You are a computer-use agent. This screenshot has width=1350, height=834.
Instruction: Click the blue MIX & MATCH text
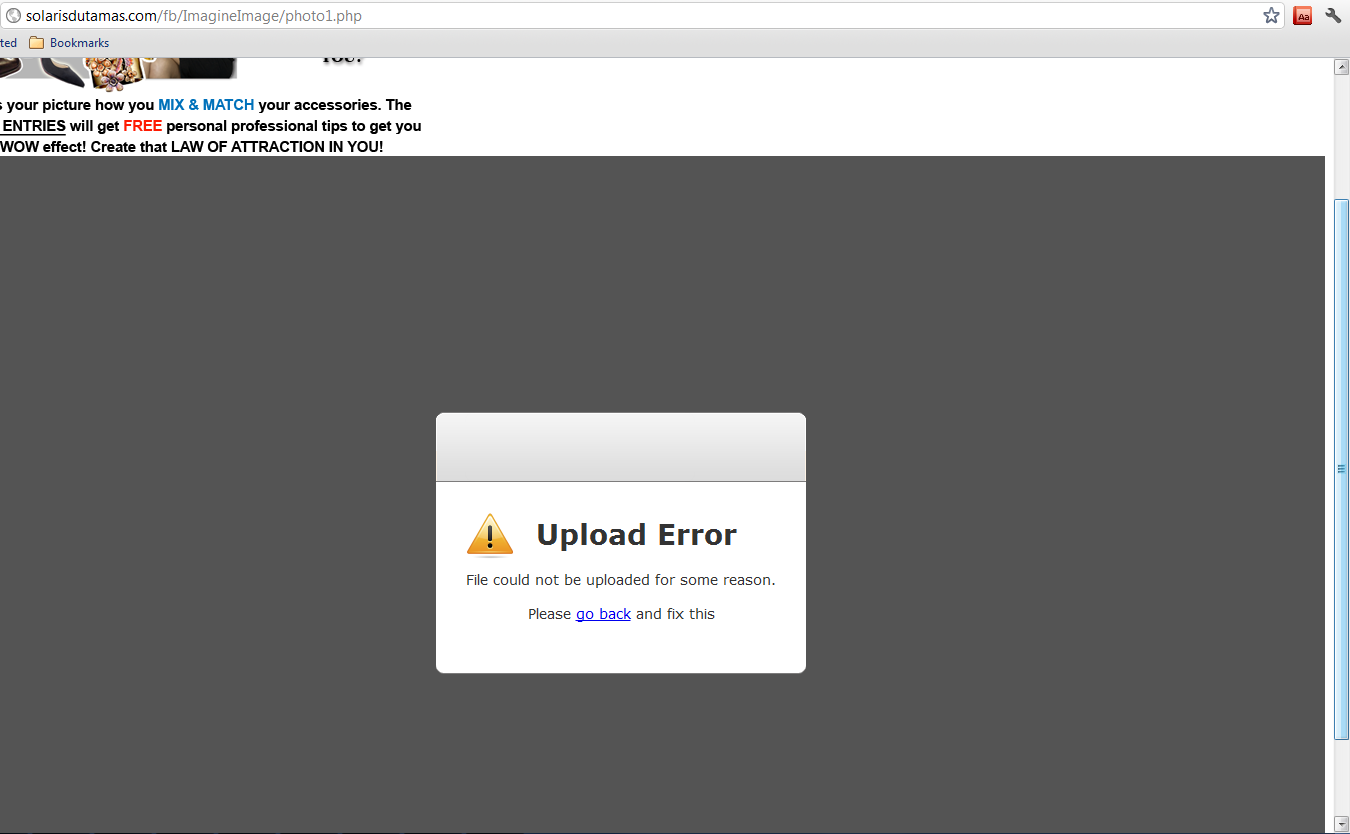click(x=206, y=105)
